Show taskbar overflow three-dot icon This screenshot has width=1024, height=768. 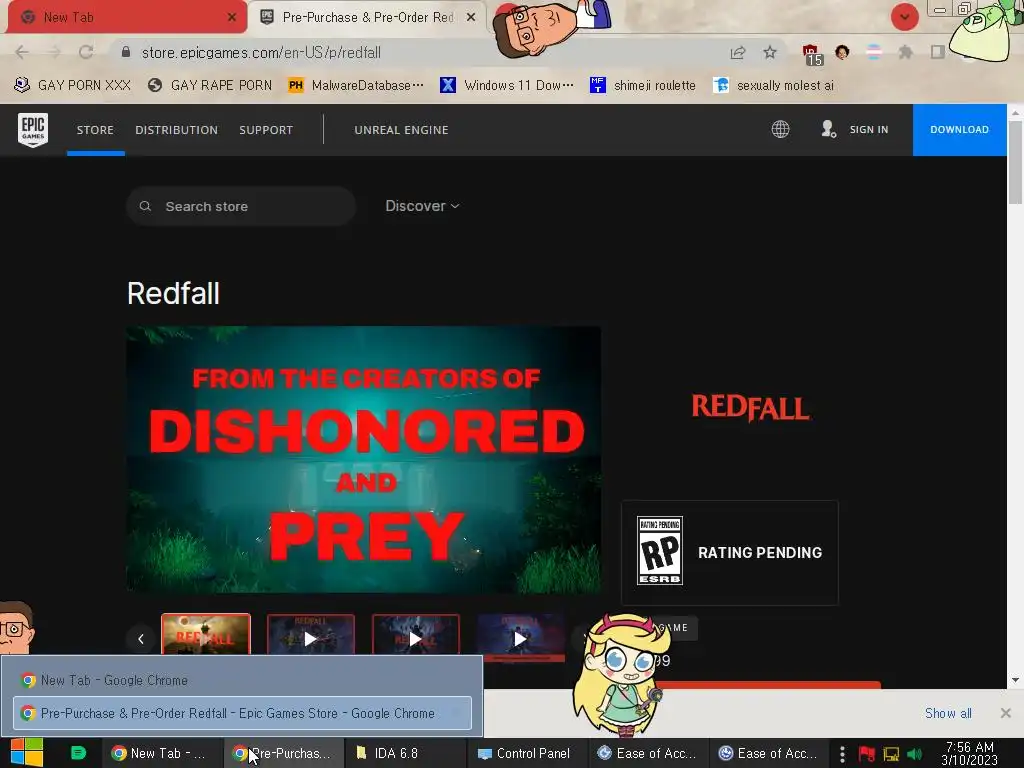click(842, 754)
